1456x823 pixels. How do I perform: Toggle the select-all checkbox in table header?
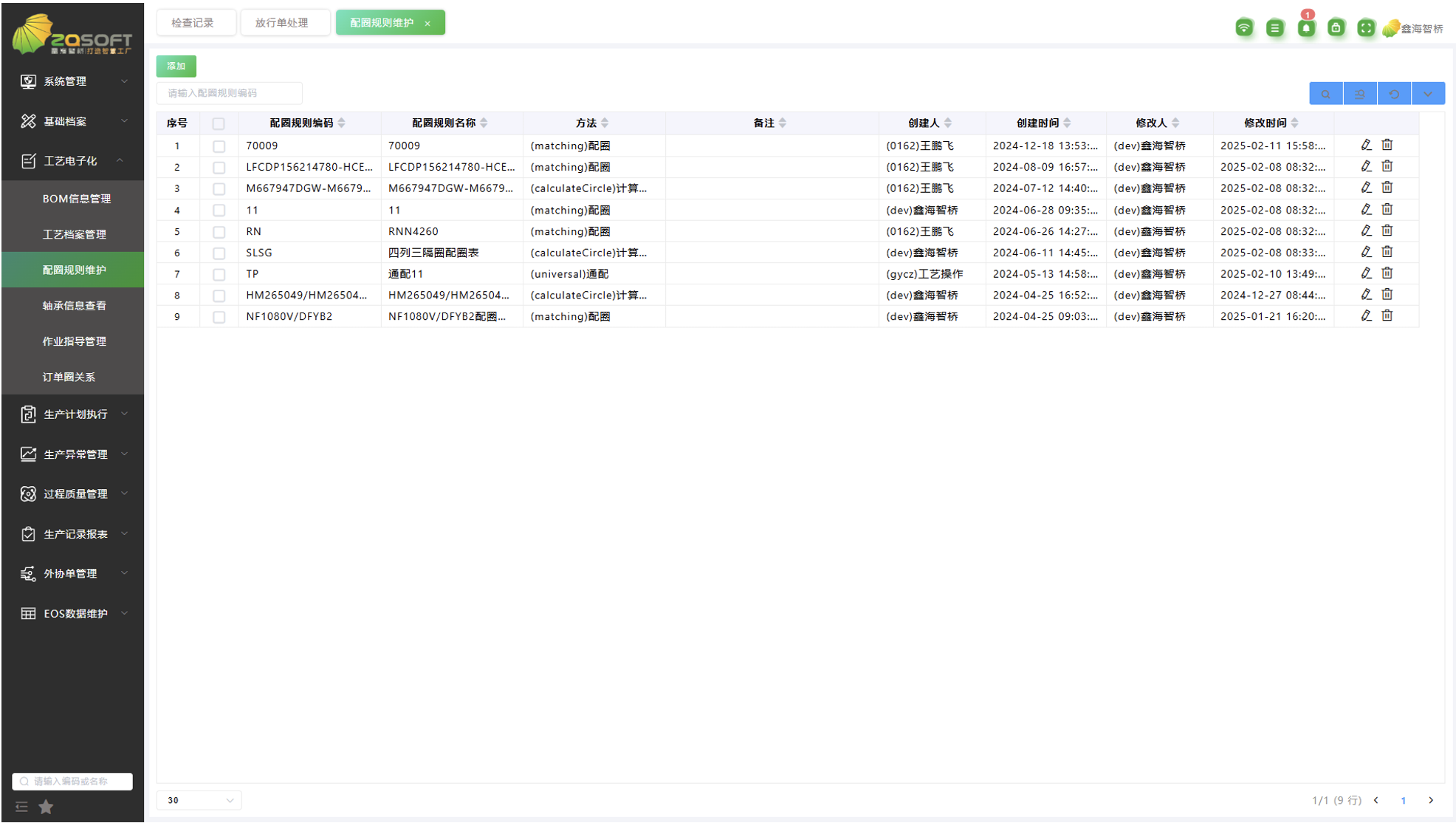(219, 124)
